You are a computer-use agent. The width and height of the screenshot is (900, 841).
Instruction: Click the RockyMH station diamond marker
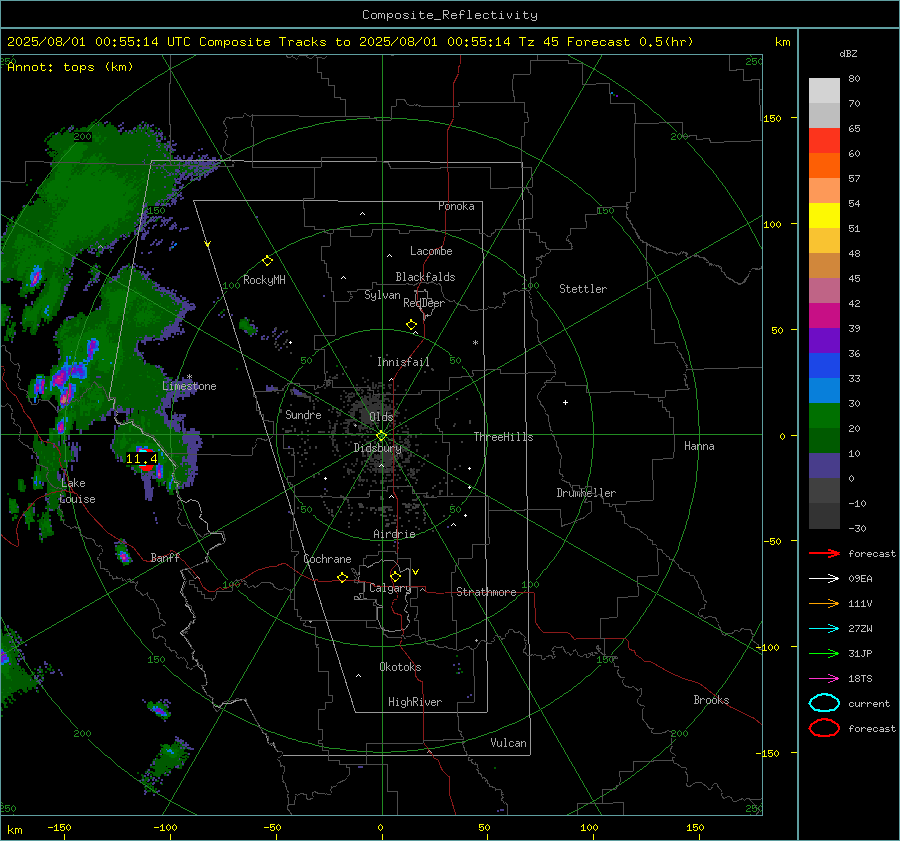(x=267, y=261)
